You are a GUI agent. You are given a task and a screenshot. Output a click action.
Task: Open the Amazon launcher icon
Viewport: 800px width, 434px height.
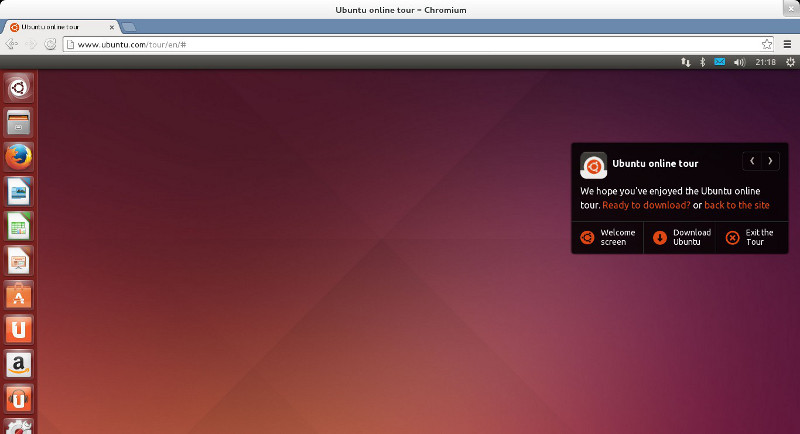point(19,364)
